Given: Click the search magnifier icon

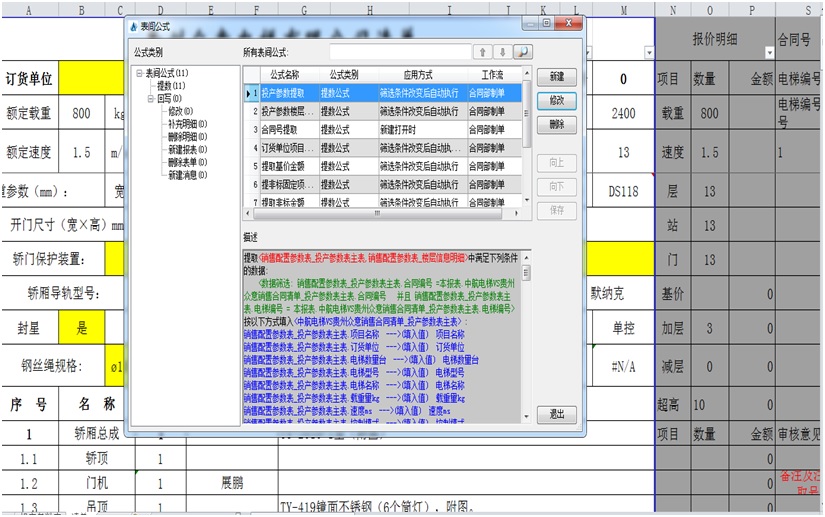Looking at the screenshot, I should coord(522,52).
